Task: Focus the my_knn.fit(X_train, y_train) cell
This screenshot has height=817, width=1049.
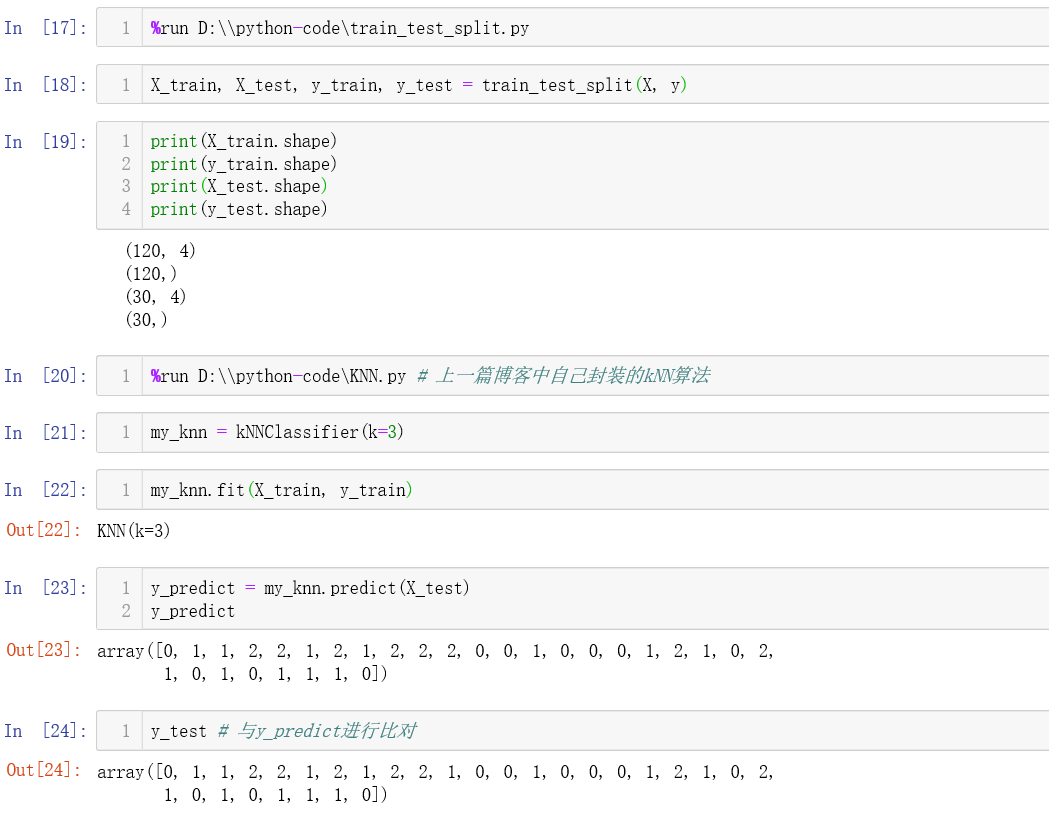Action: [x=282, y=489]
